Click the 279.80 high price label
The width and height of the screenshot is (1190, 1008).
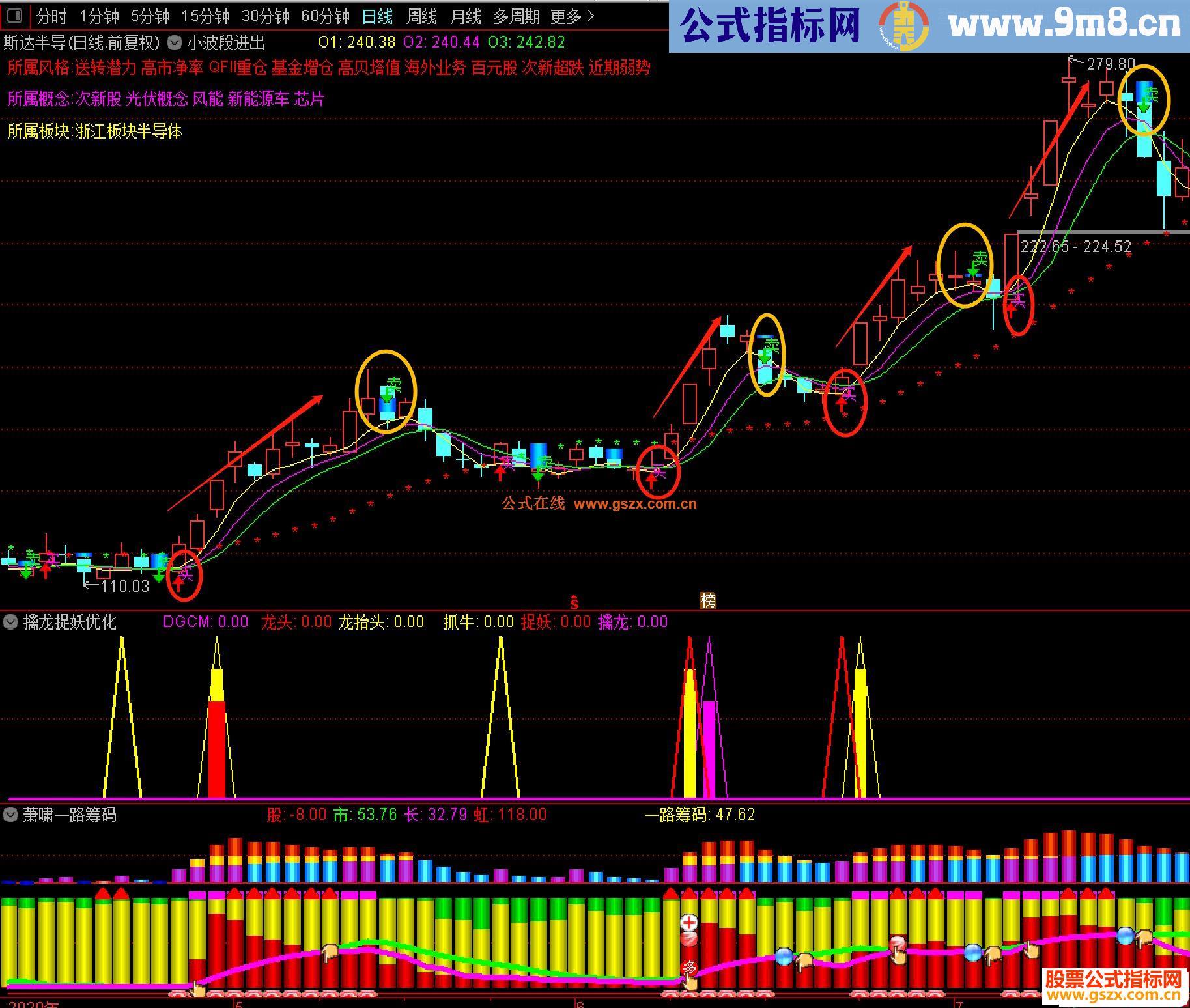coord(1111,64)
